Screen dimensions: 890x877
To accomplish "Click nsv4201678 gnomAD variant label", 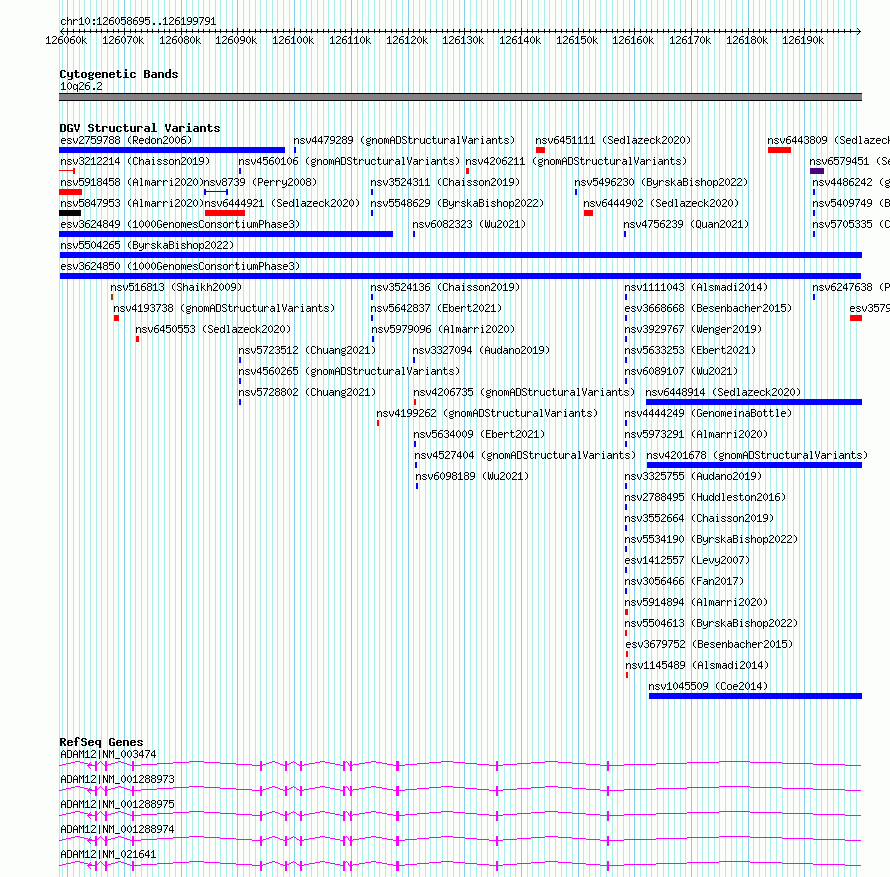I will click(x=757, y=455).
